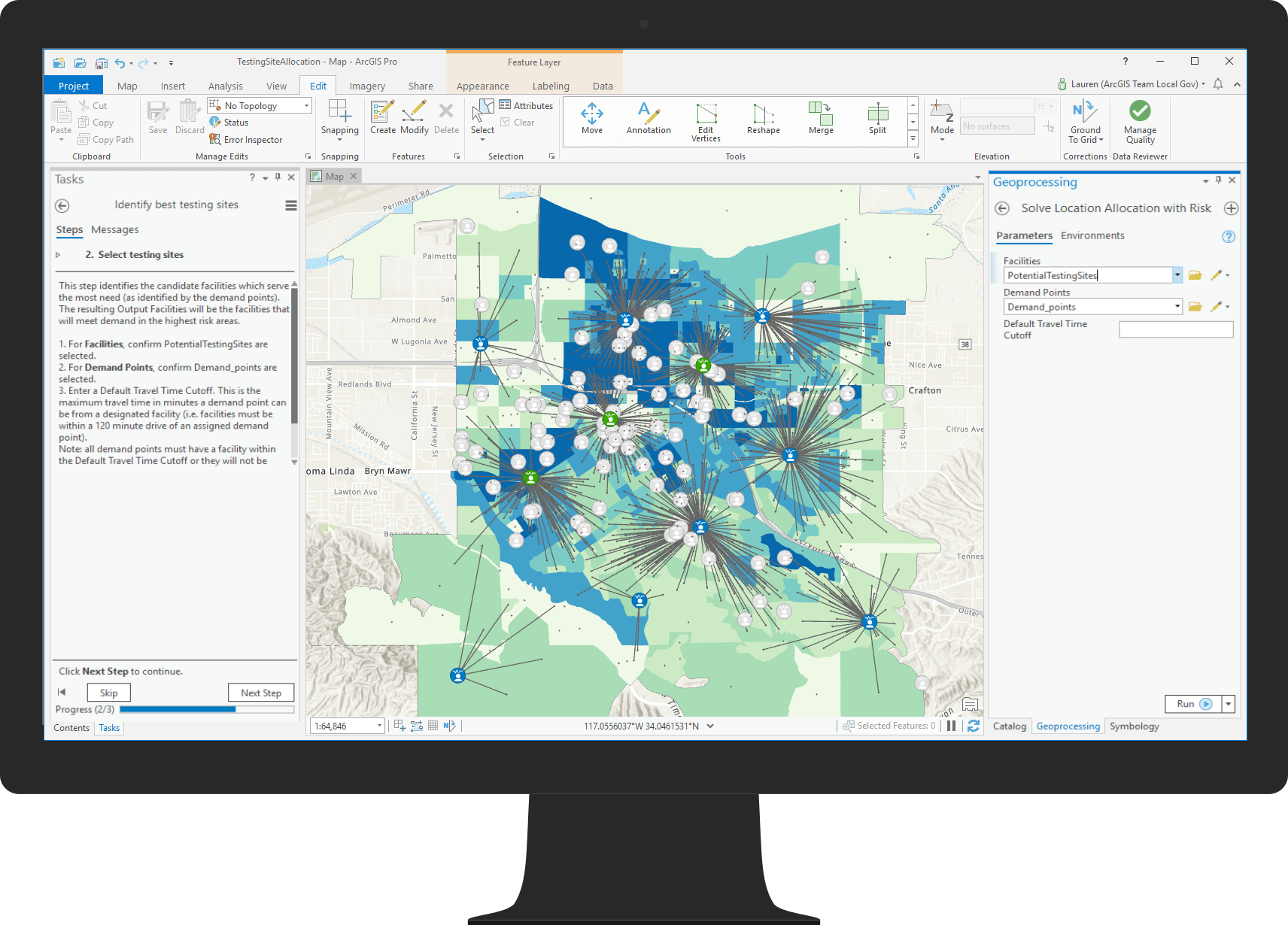Open the Run button dropdown arrow
This screenshot has width=1288, height=925.
point(1228,704)
